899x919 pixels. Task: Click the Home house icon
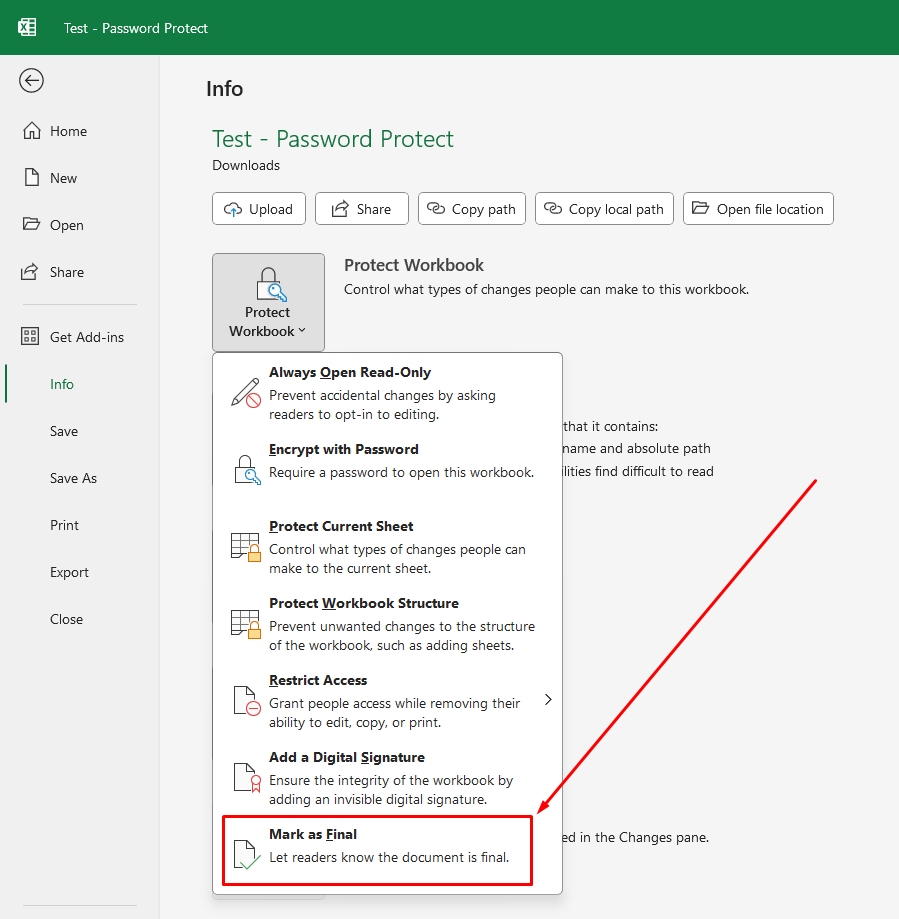point(32,130)
